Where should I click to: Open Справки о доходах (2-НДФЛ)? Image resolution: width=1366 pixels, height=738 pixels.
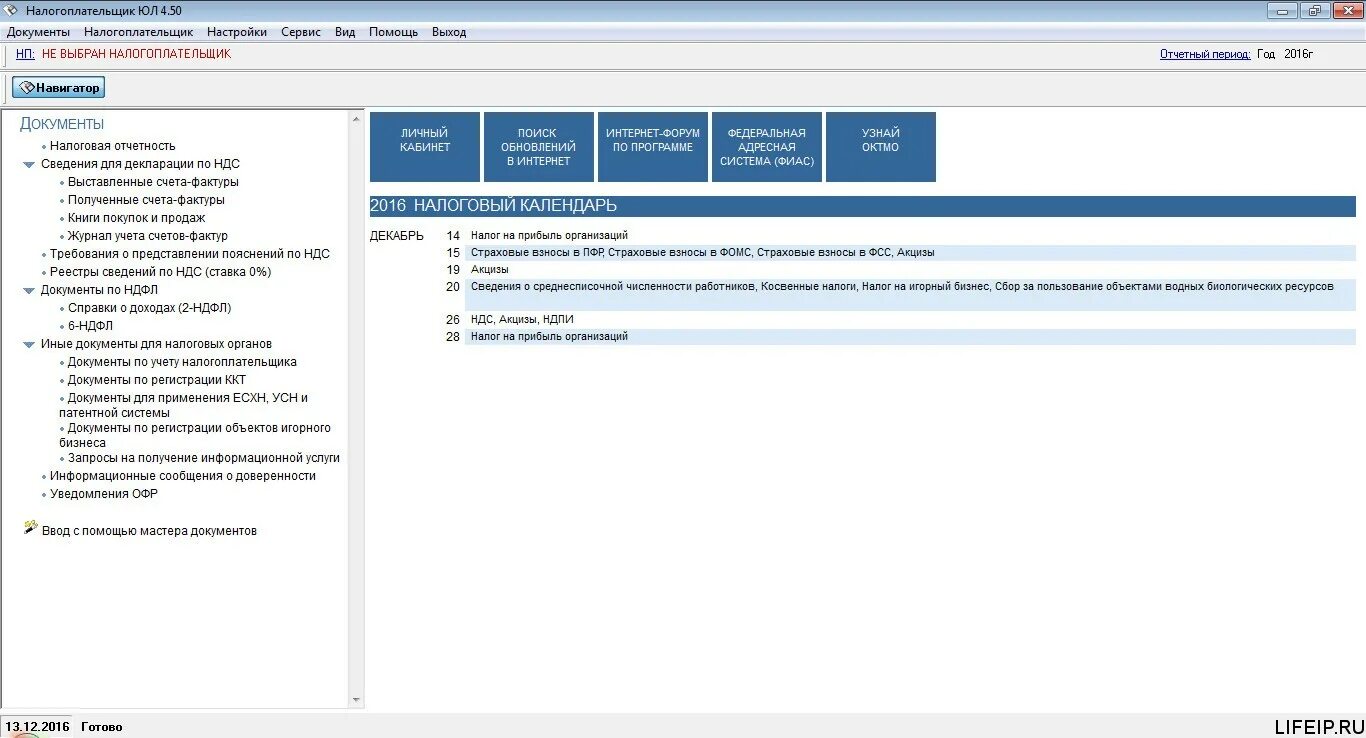click(x=149, y=308)
